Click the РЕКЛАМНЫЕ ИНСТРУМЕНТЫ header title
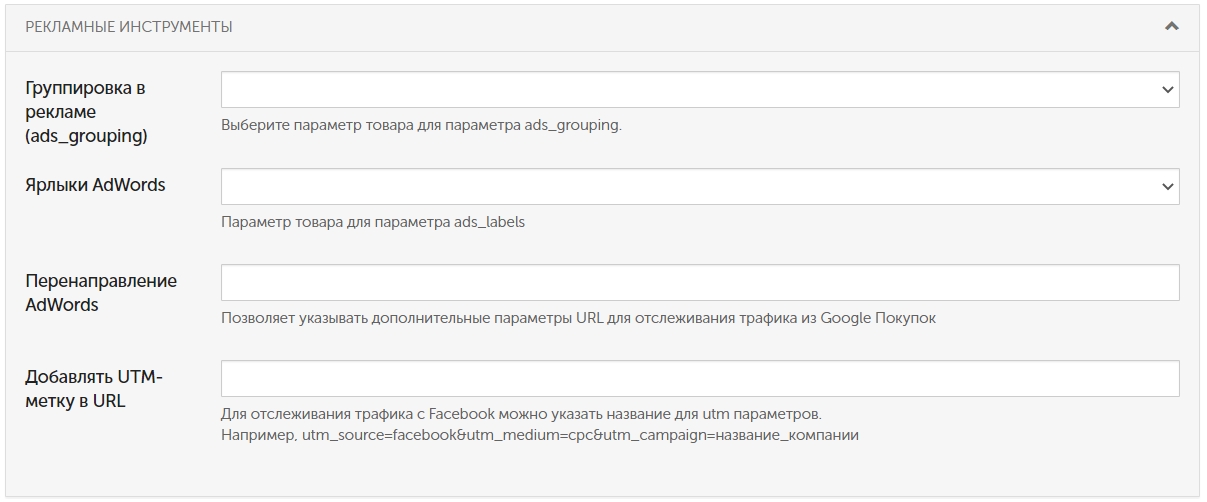Viewport: 1207px width, 502px height. click(x=129, y=27)
